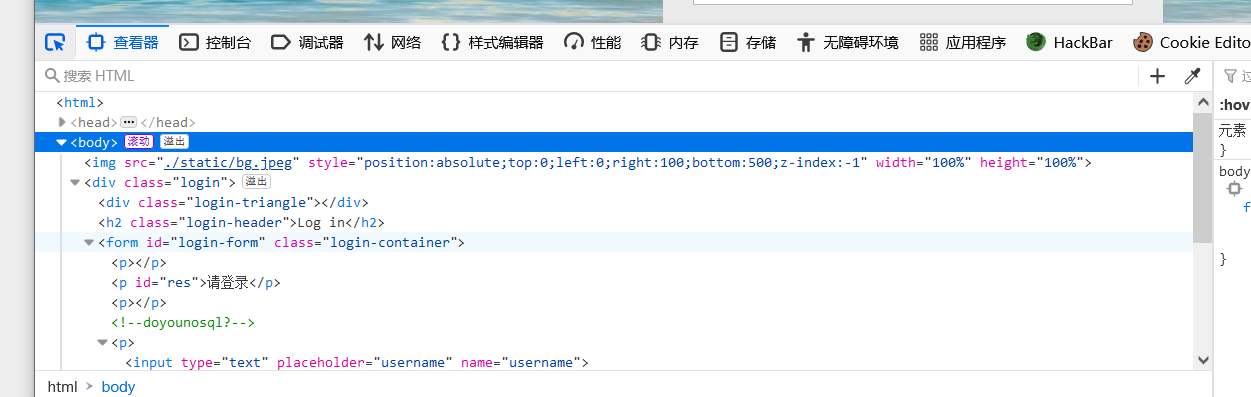Open the HackBar extension tab
Image resolution: width=1251 pixels, height=397 pixels.
click(1070, 42)
